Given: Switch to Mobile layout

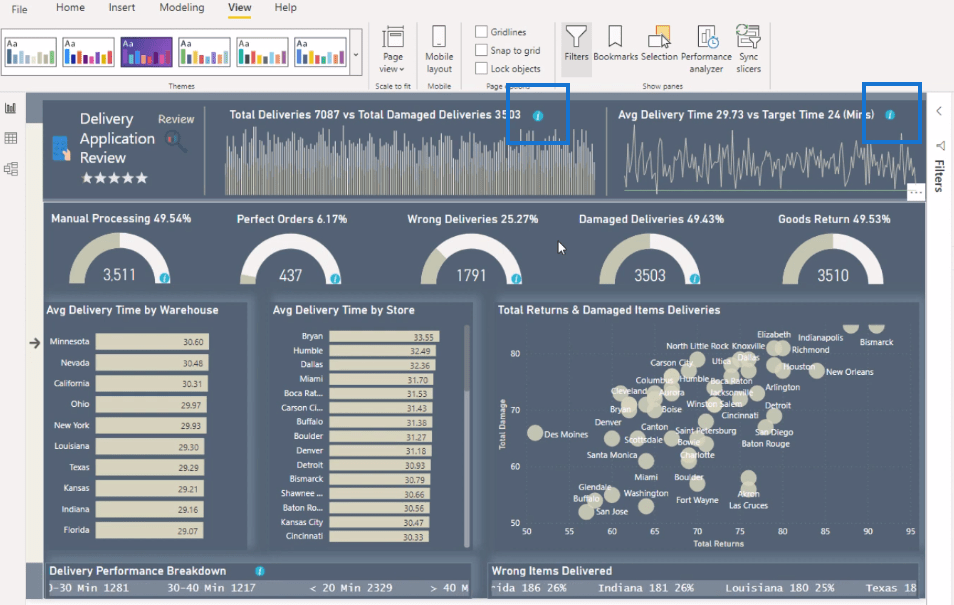Looking at the screenshot, I should point(439,50).
